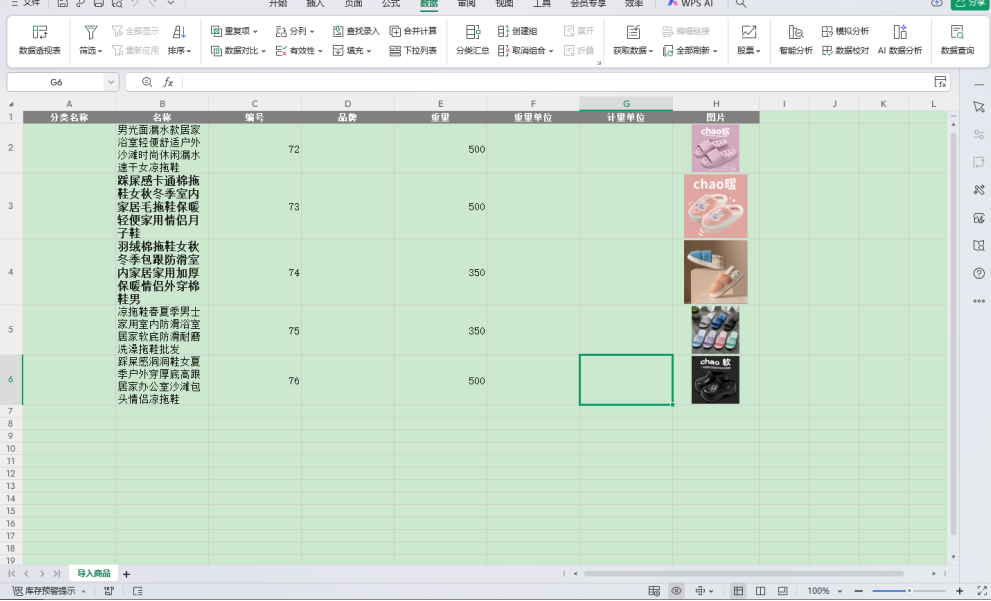Click the zoom magnifier icon in formula bar
The image size is (991, 601).
coord(147,82)
